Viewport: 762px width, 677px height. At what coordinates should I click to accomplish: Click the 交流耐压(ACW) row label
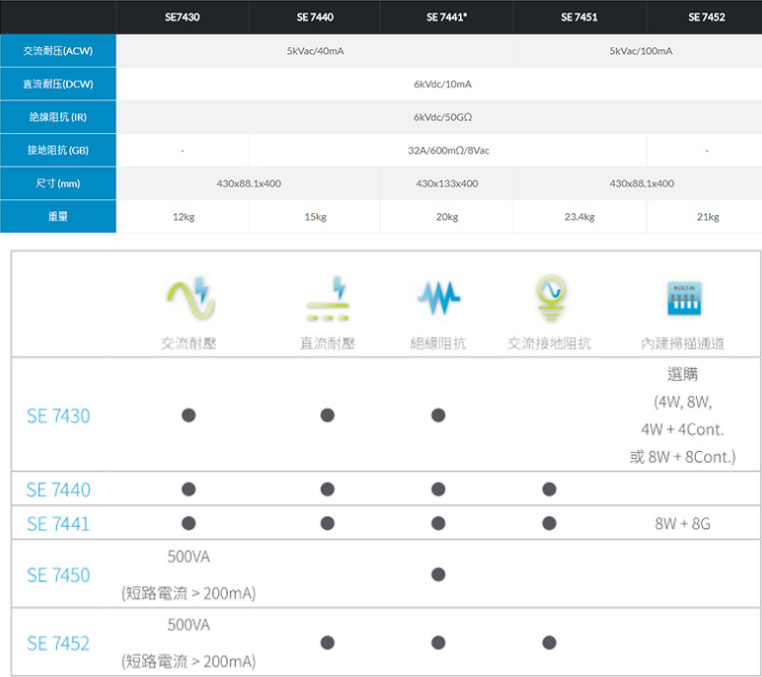(58, 51)
